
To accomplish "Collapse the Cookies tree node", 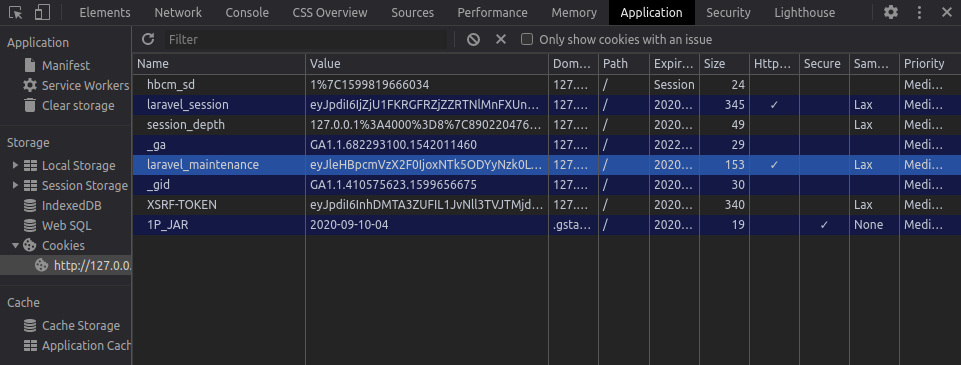I will [15, 246].
